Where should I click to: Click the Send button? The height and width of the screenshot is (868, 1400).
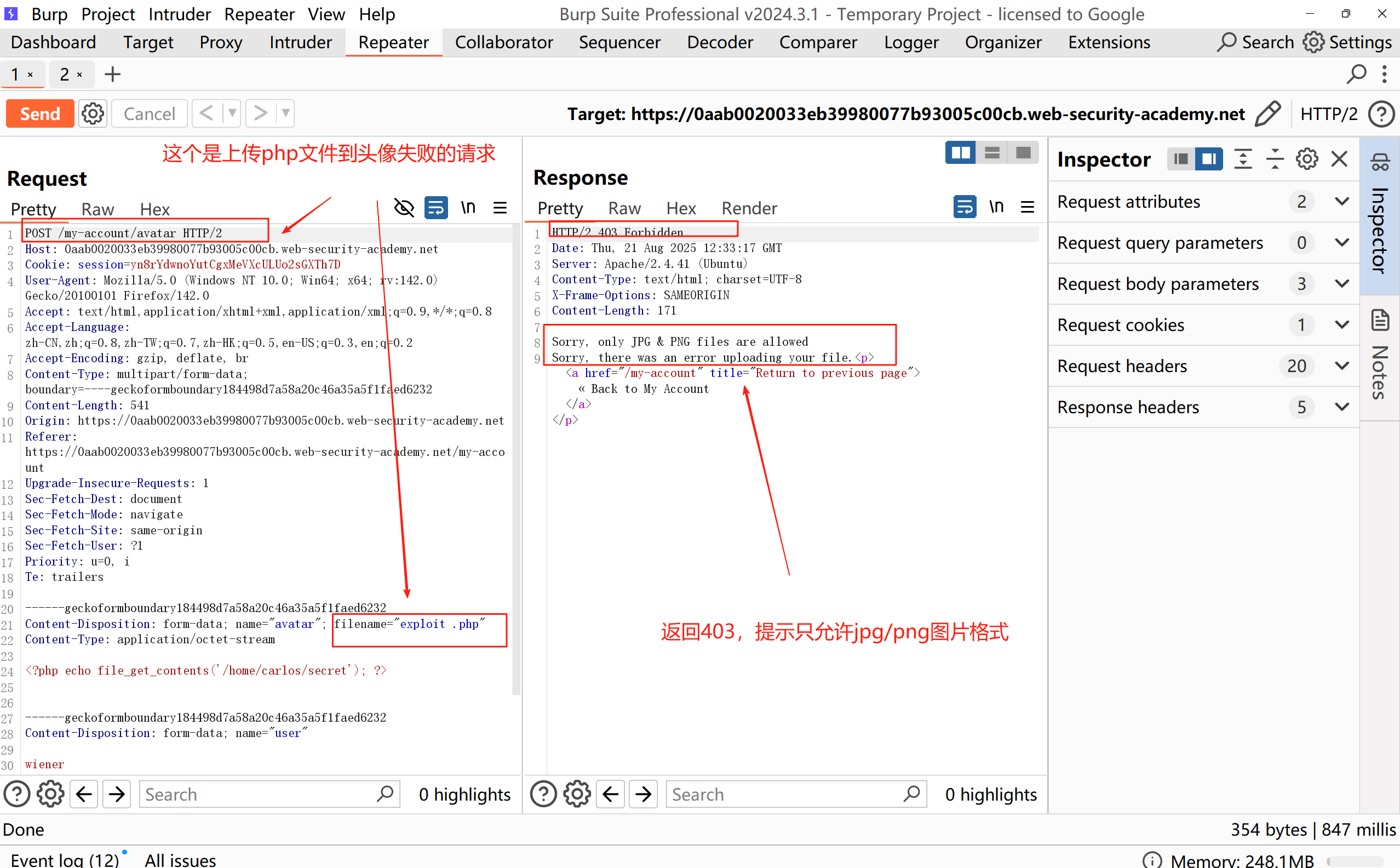click(x=40, y=113)
